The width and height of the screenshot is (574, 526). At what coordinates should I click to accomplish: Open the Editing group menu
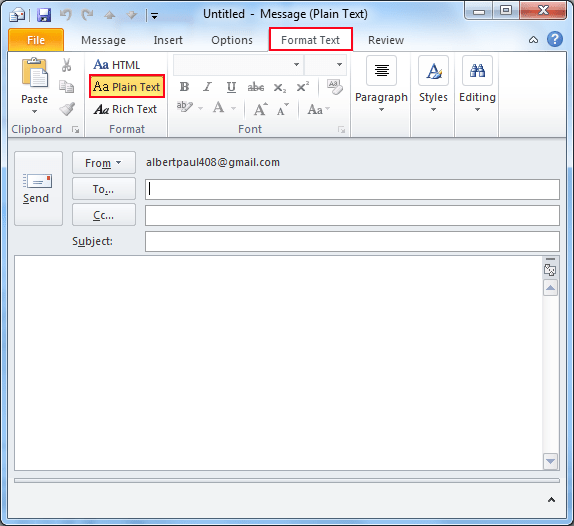pos(477,85)
